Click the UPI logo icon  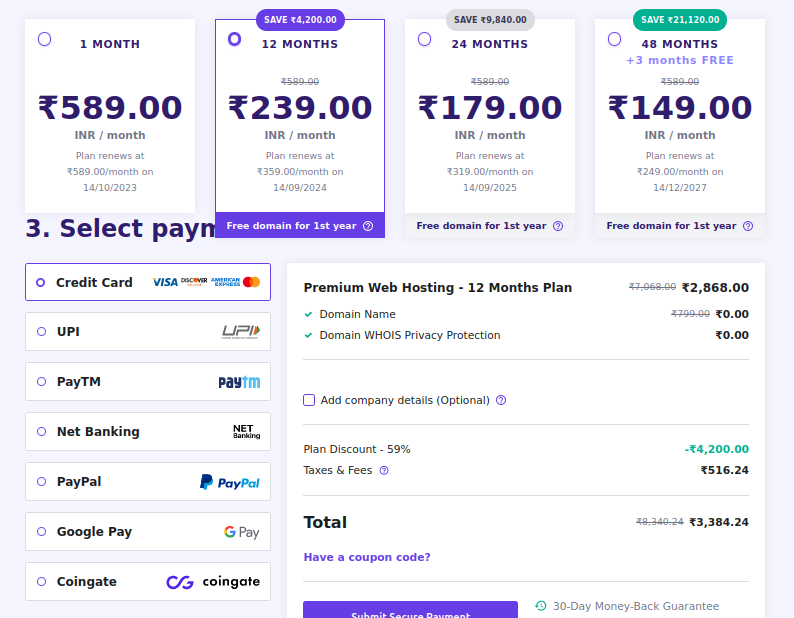[240, 332]
